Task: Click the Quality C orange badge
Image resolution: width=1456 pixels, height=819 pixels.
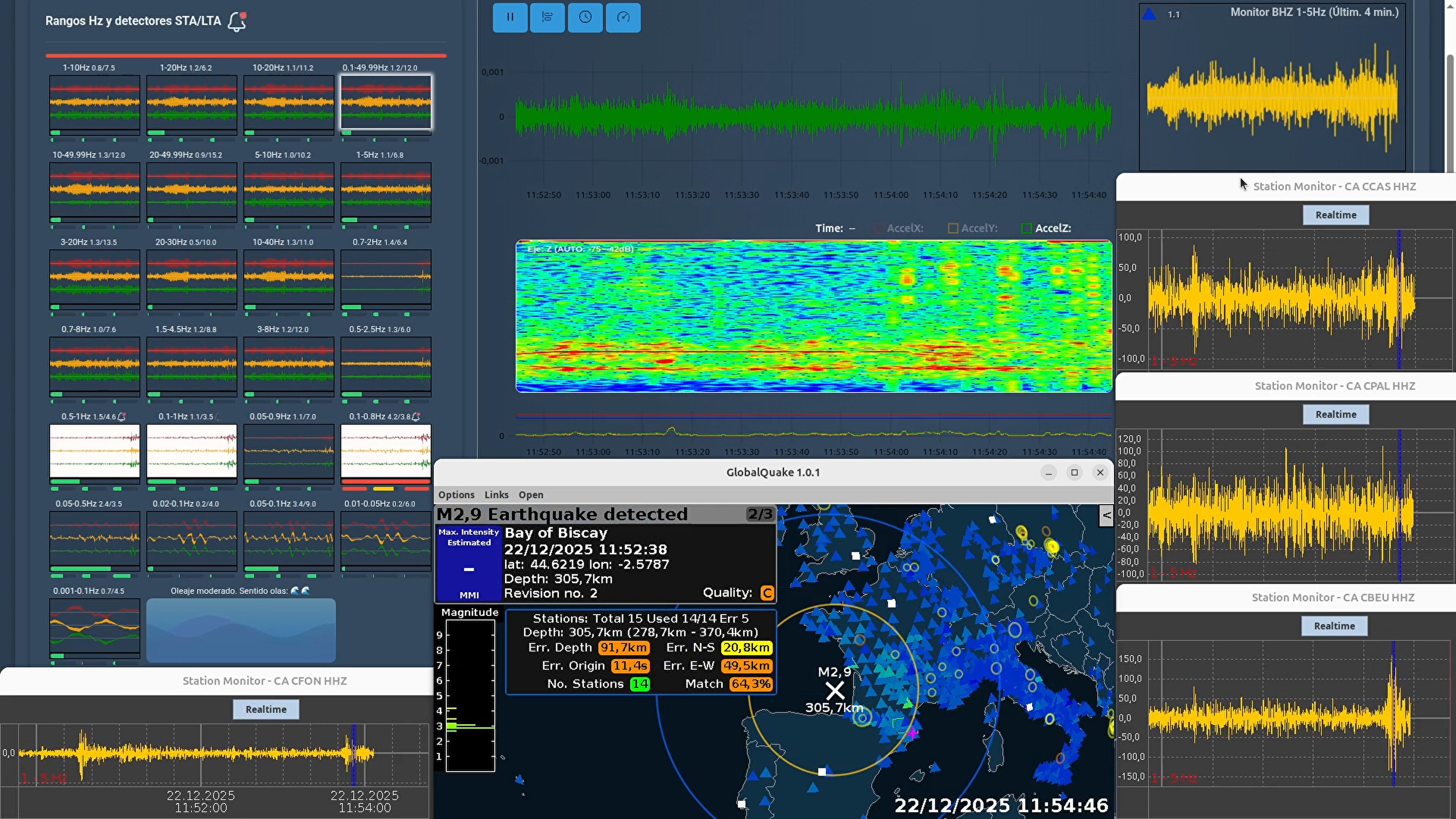Action: click(767, 593)
